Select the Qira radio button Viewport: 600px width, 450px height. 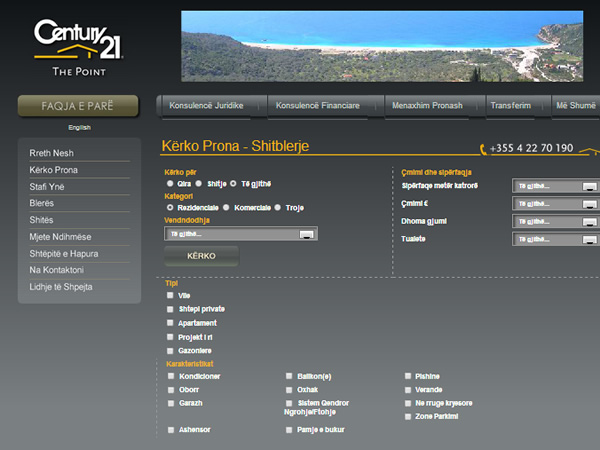point(170,183)
